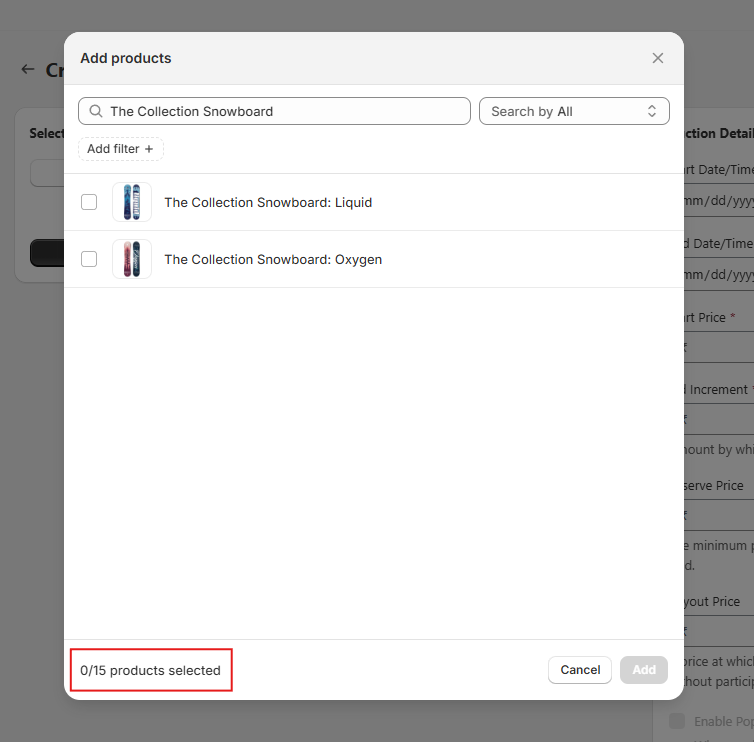Click the Add filter button
The width and height of the screenshot is (754, 742).
coord(120,149)
